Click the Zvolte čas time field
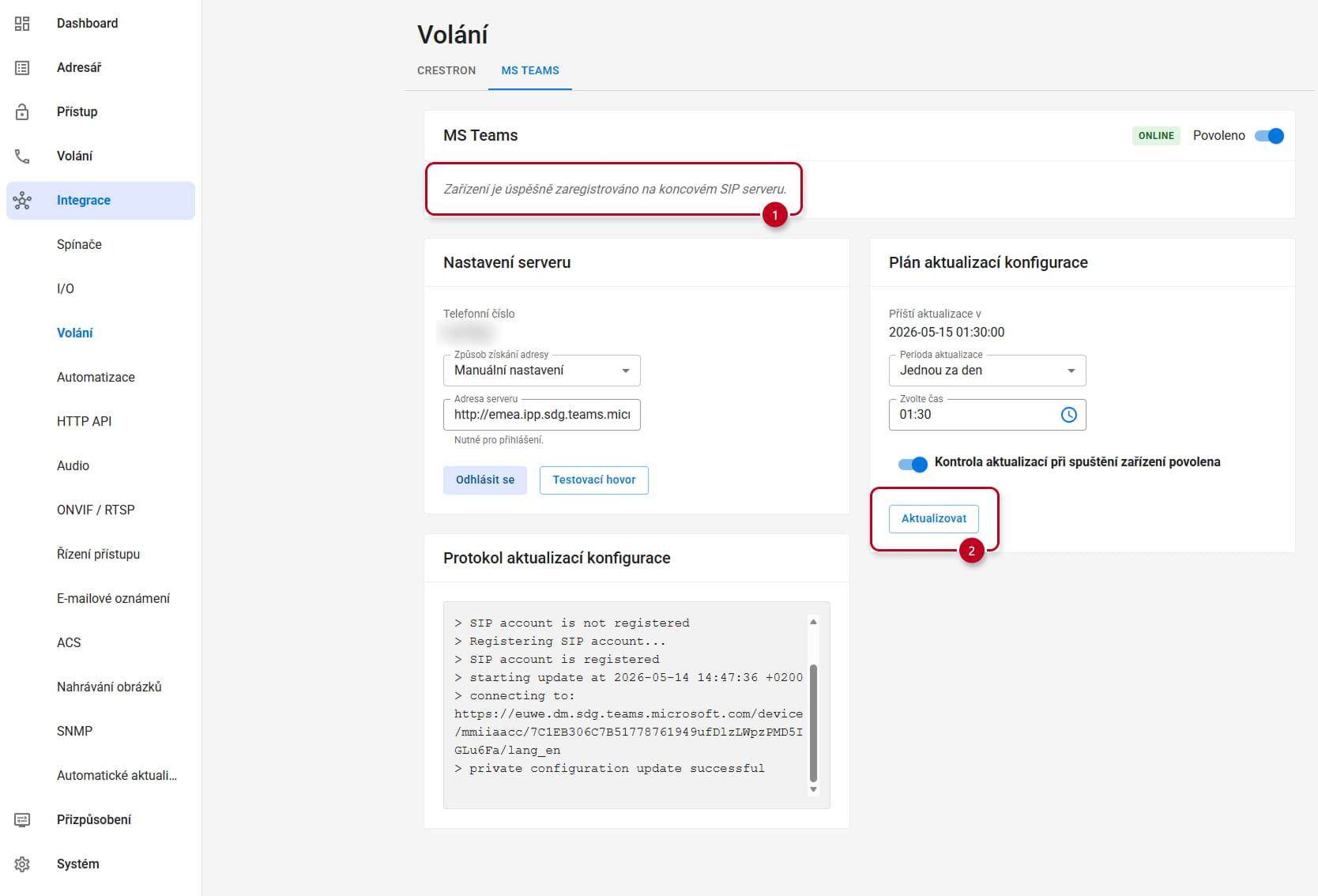 987,415
